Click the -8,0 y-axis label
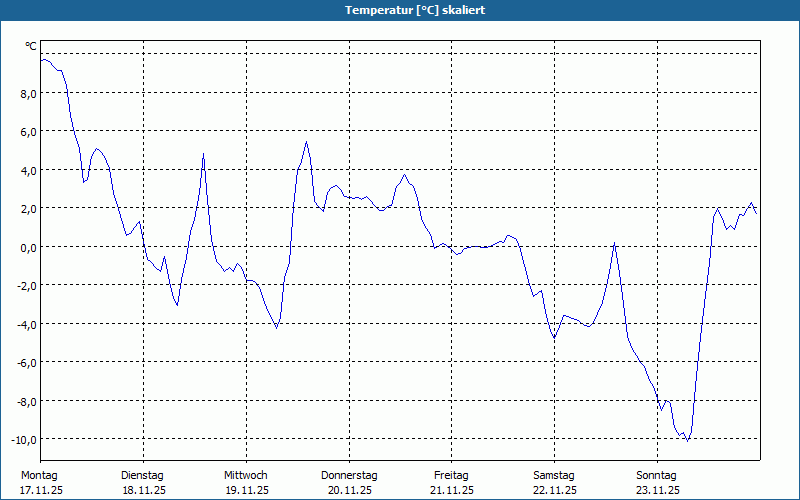Image resolution: width=800 pixels, height=500 pixels. 27,402
